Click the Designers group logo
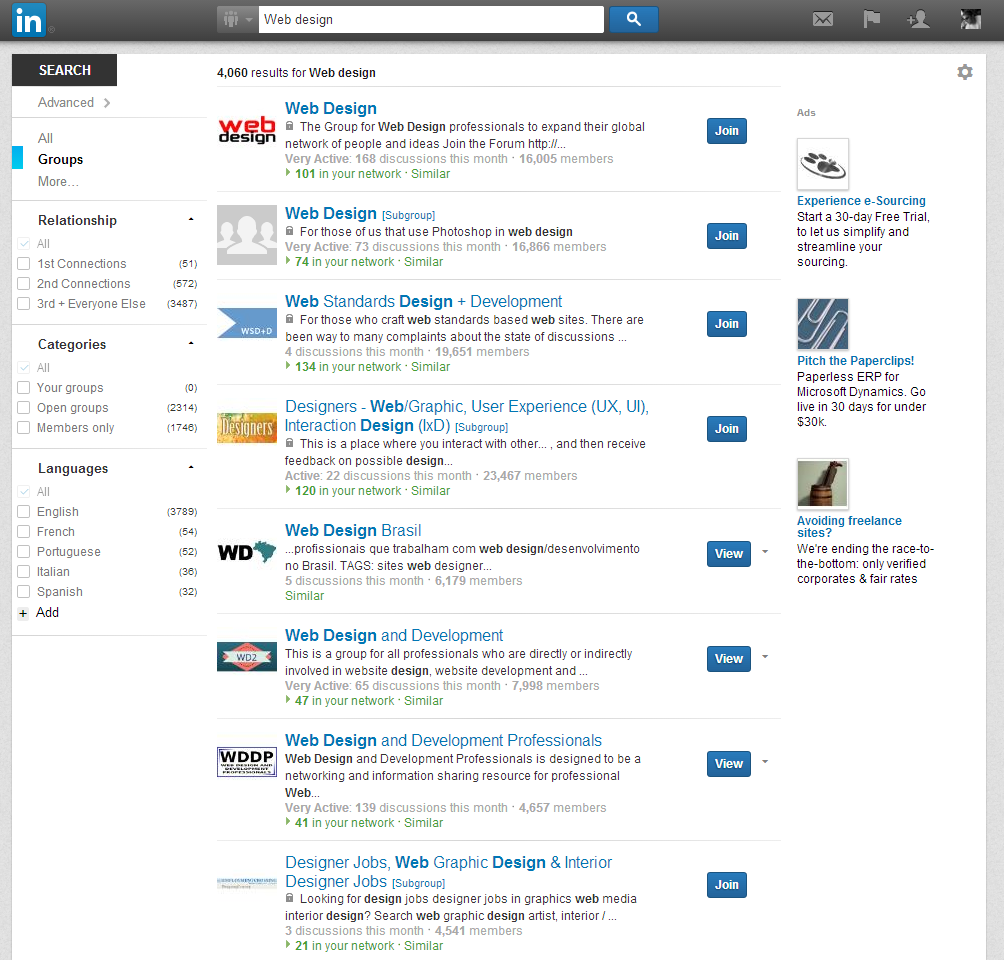The image size is (1004, 960). coord(247,428)
